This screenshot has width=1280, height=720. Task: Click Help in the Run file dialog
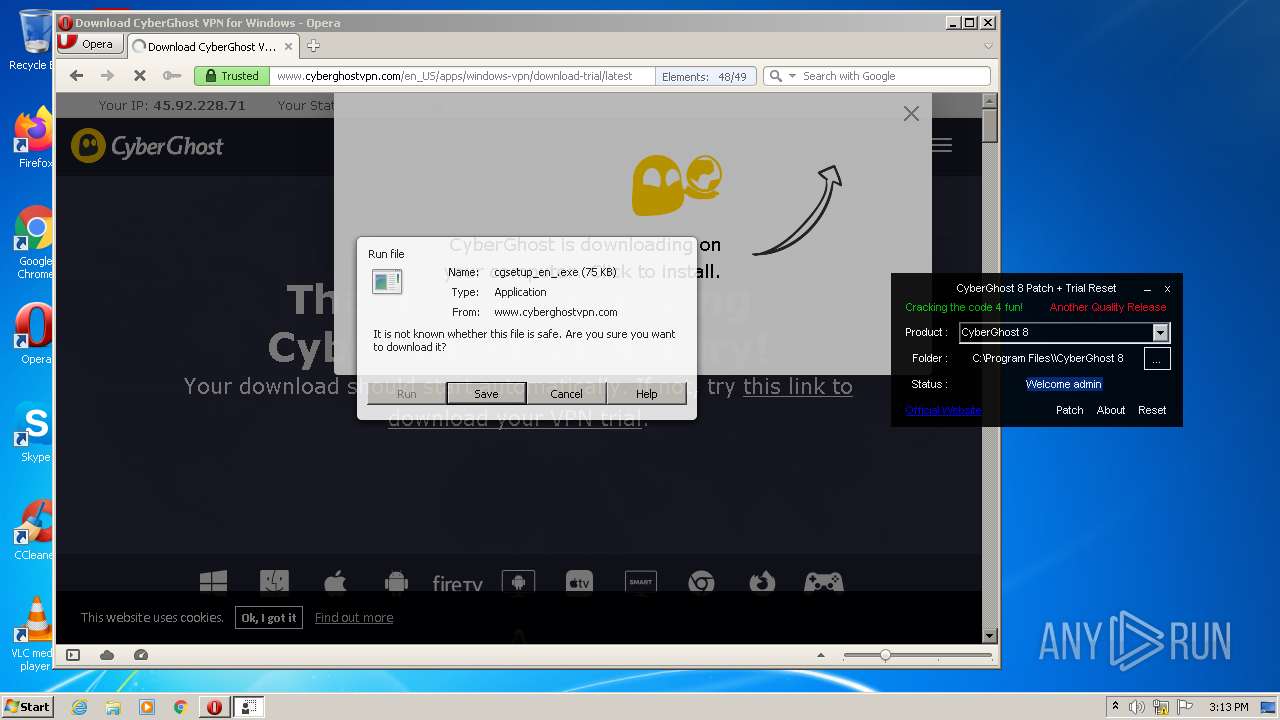tap(646, 393)
